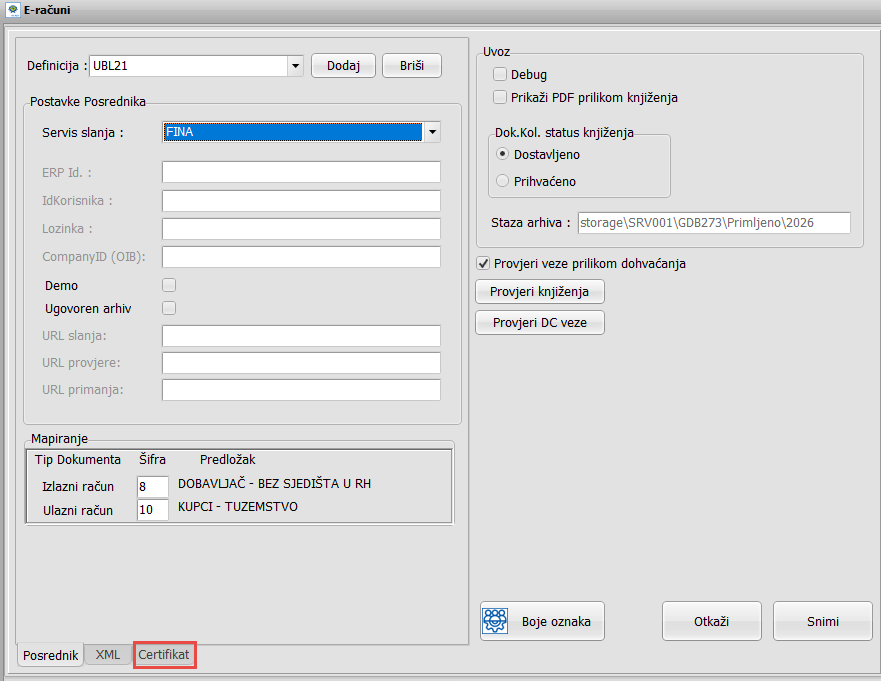Screen dimensions: 881x681
Task: Select the Posrednik tab
Action: click(51, 655)
